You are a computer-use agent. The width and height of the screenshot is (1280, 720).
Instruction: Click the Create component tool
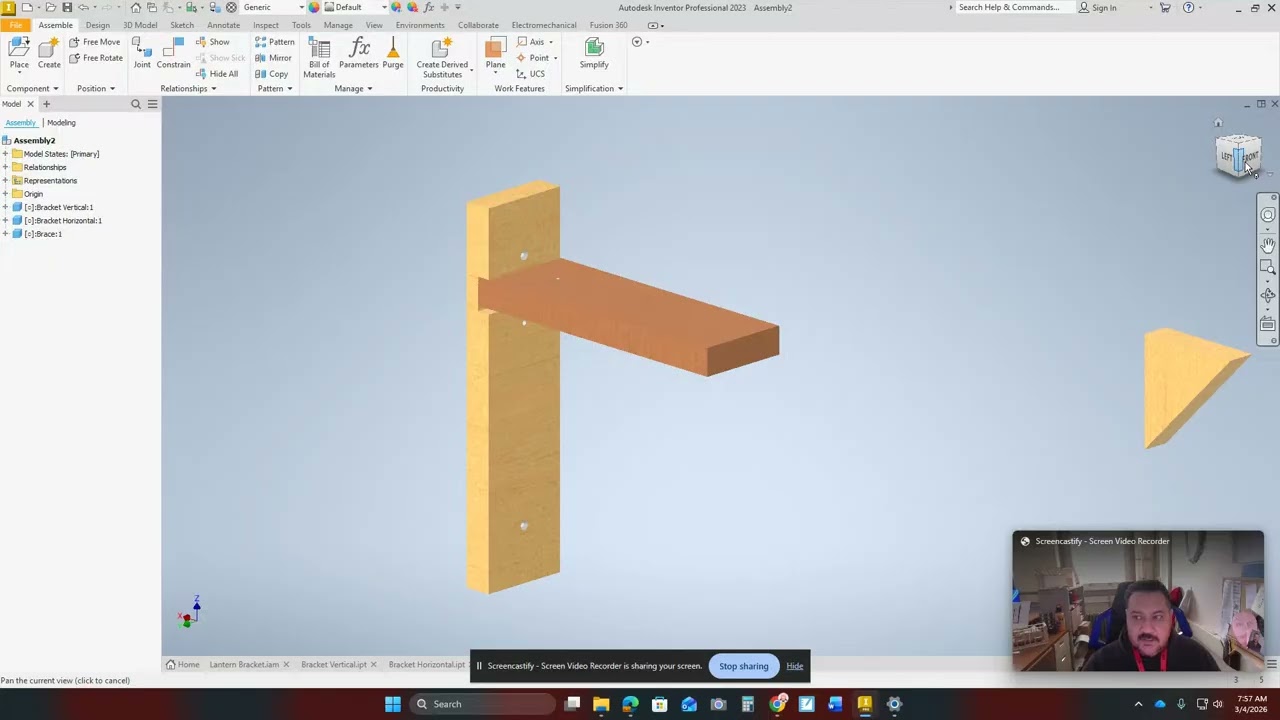pos(49,54)
